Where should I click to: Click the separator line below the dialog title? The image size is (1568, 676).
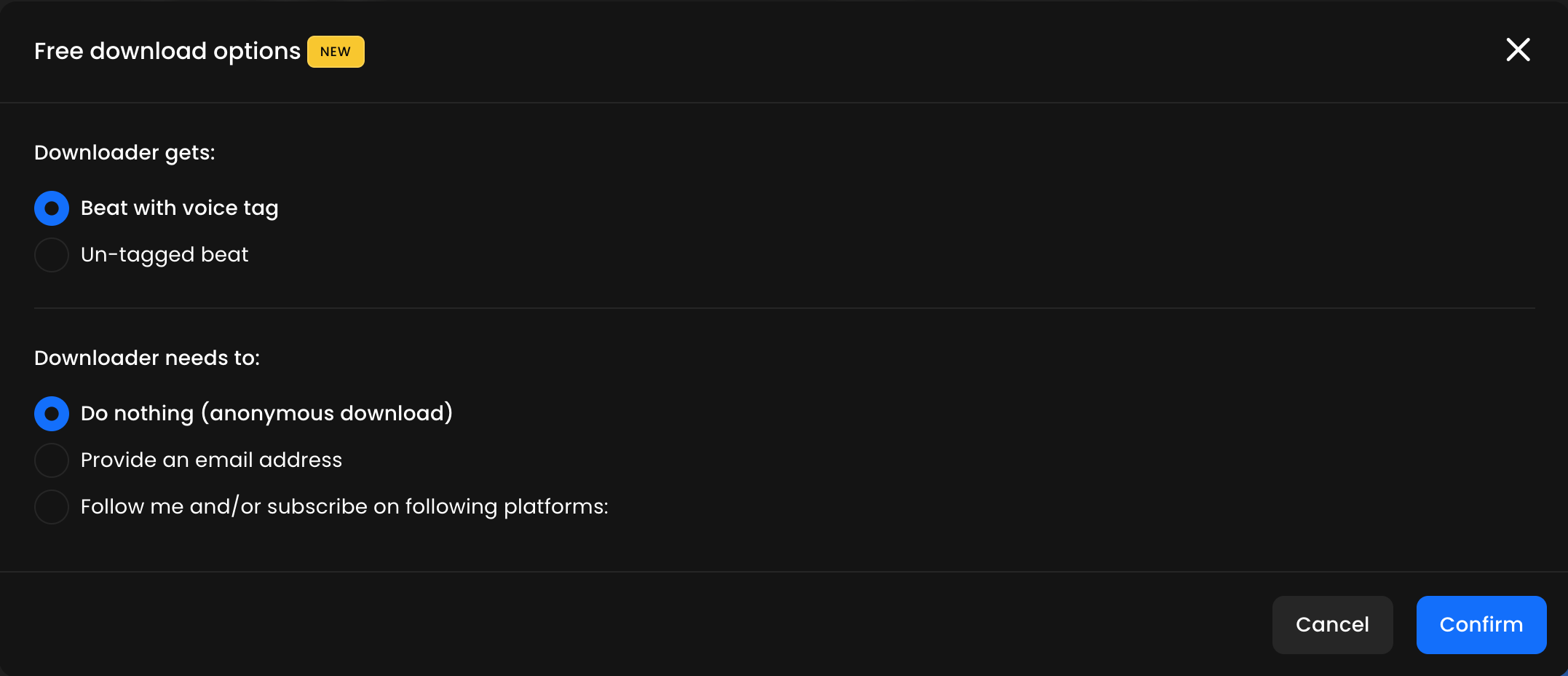pos(784,103)
